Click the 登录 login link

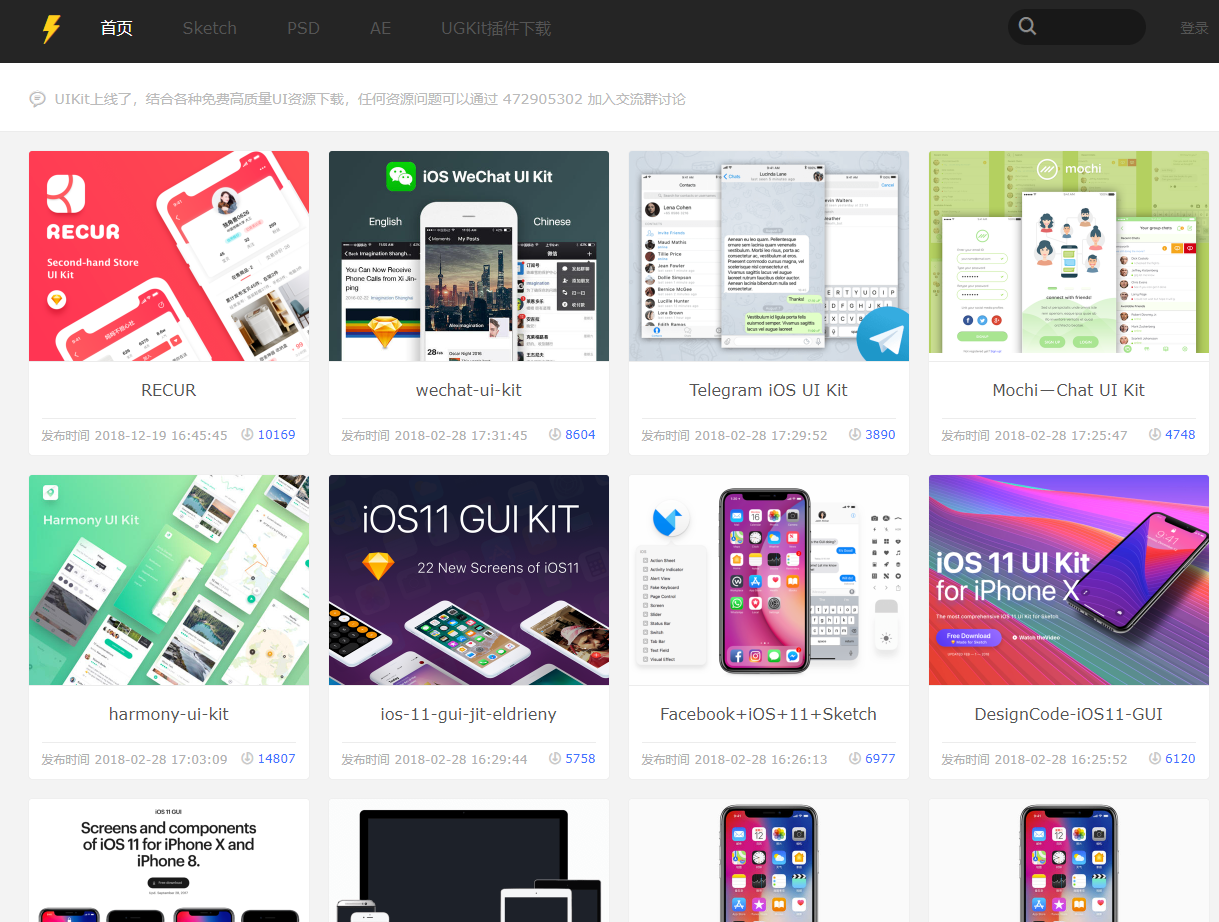point(1194,28)
